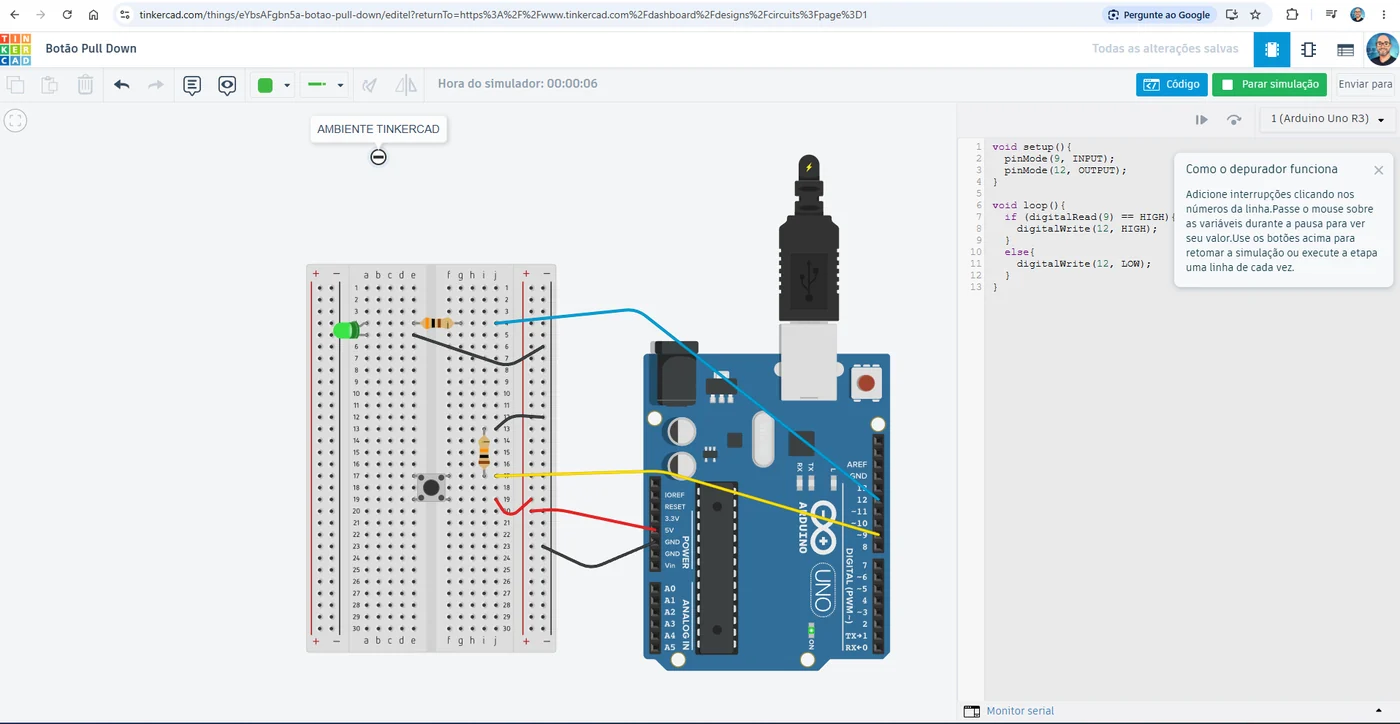Click the Delete trash icon
The height and width of the screenshot is (724, 1400).
click(85, 85)
